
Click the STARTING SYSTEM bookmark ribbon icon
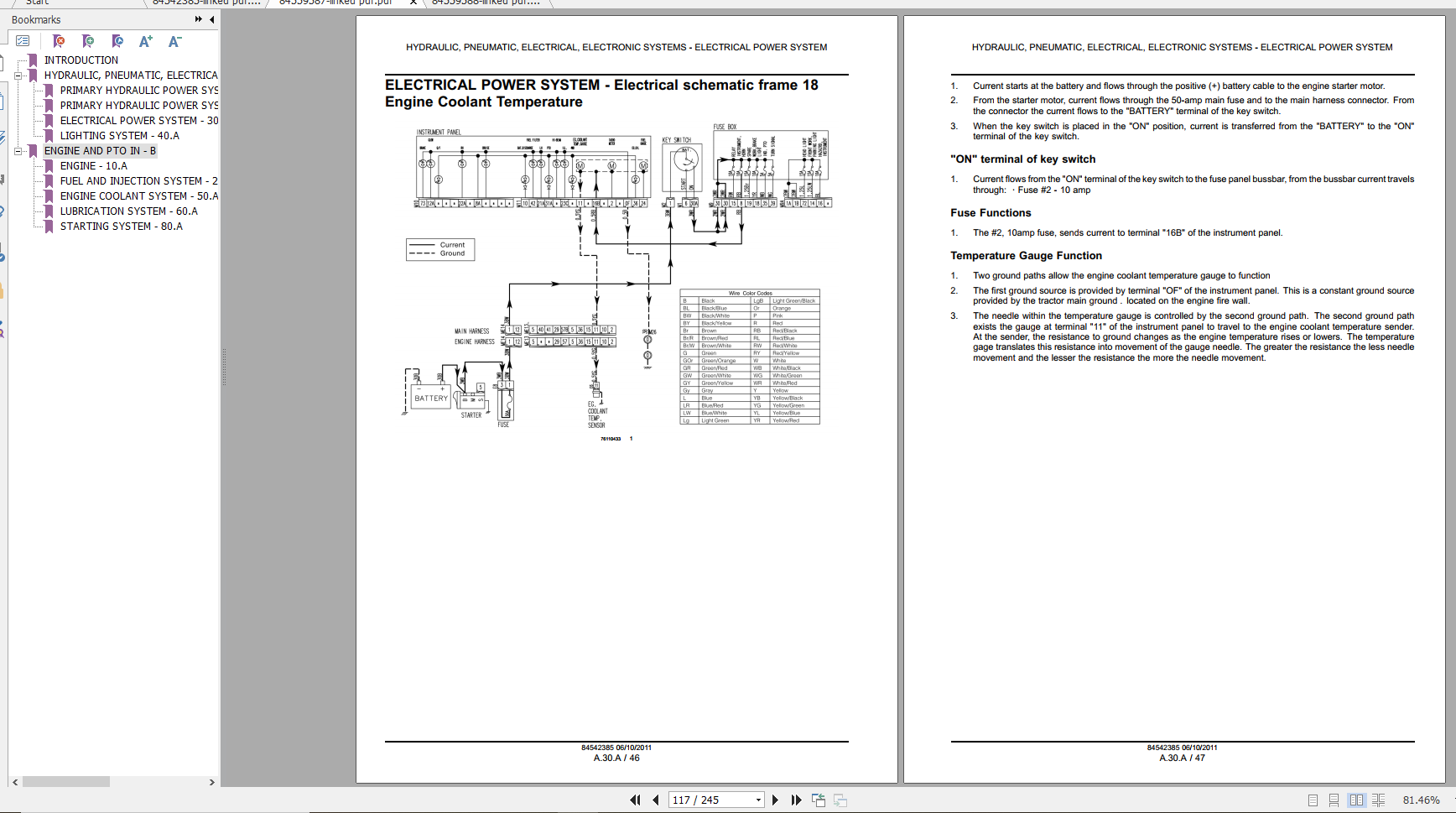pyautogui.click(x=49, y=227)
